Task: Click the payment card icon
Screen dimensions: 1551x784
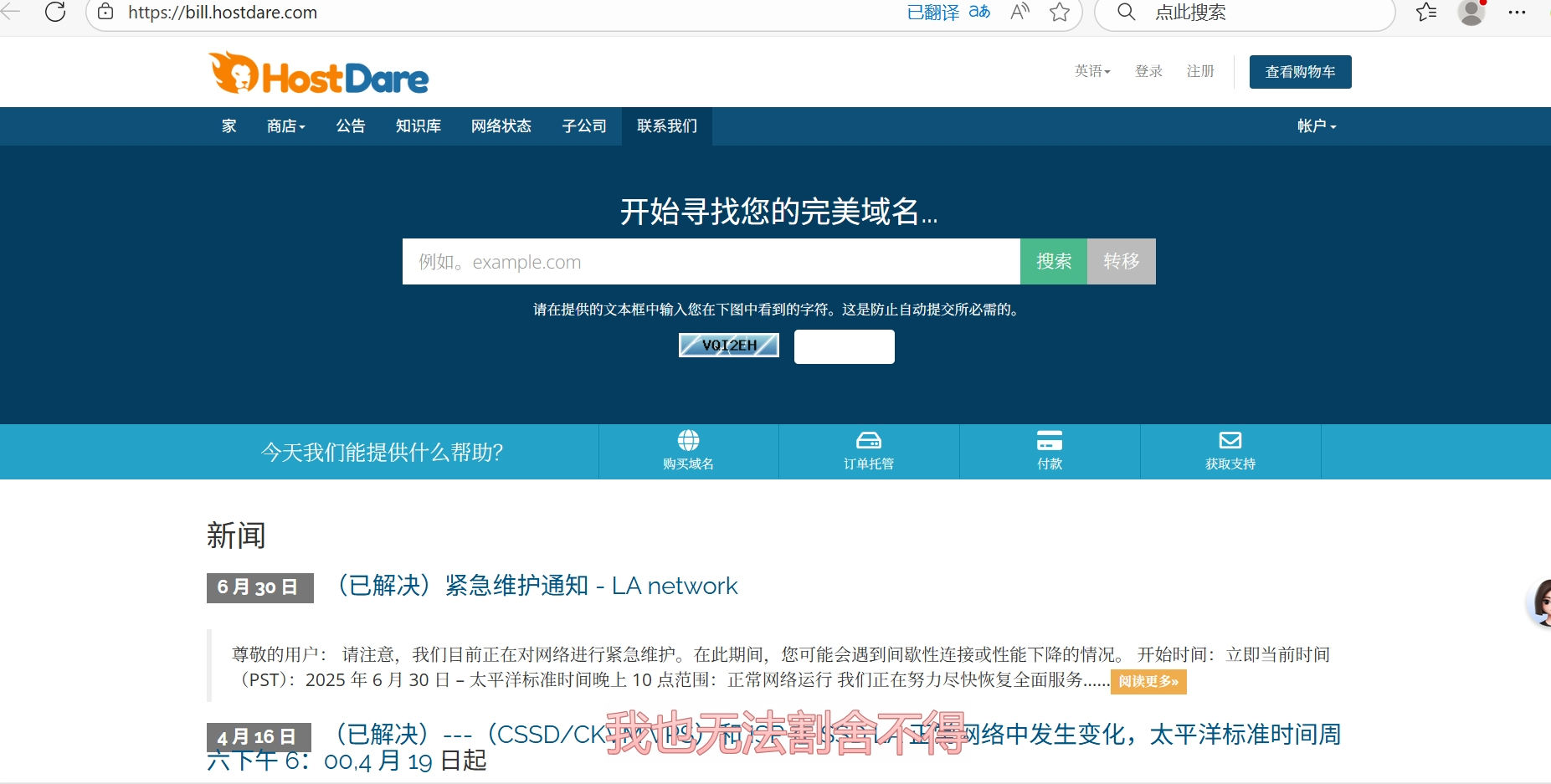Action: click(1050, 440)
